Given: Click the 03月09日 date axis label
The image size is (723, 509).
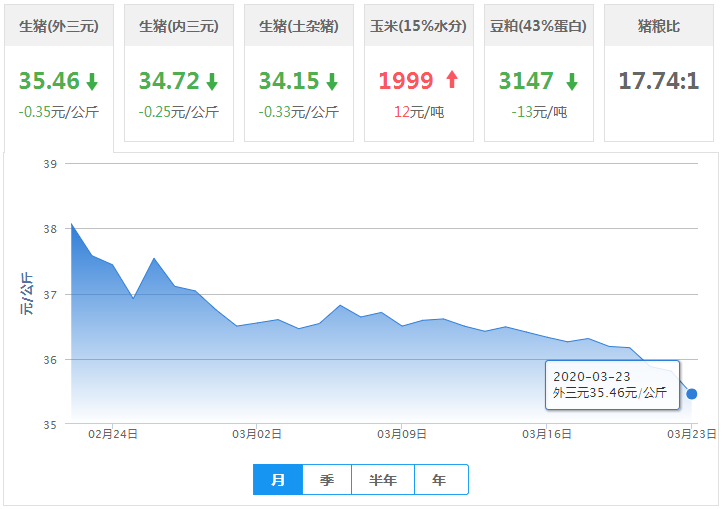Looking at the screenshot, I should point(402,435).
